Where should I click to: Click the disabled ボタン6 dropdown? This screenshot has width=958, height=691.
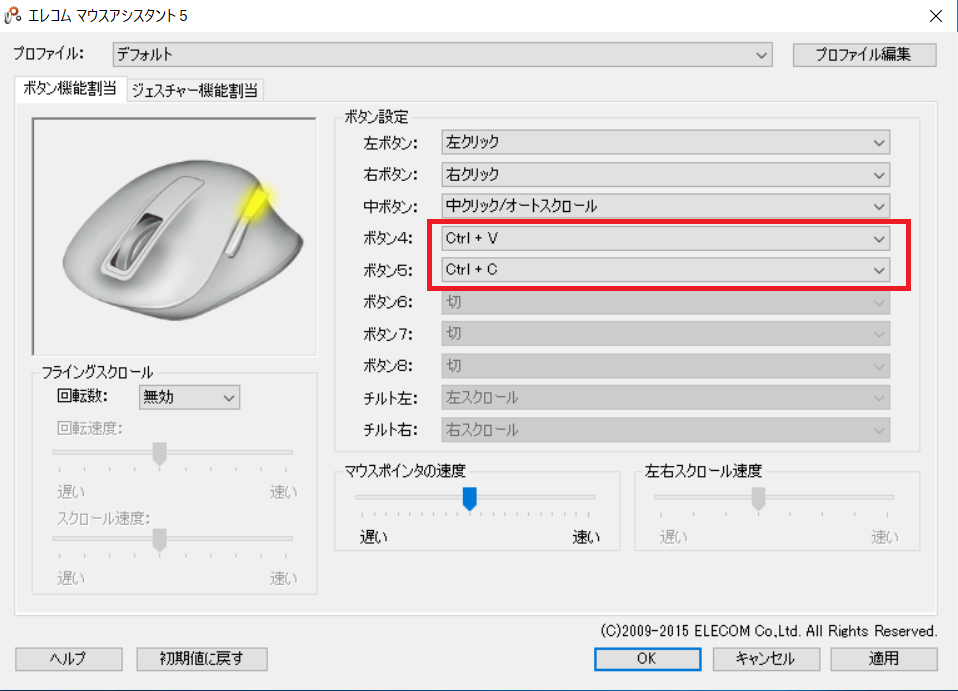coord(665,302)
